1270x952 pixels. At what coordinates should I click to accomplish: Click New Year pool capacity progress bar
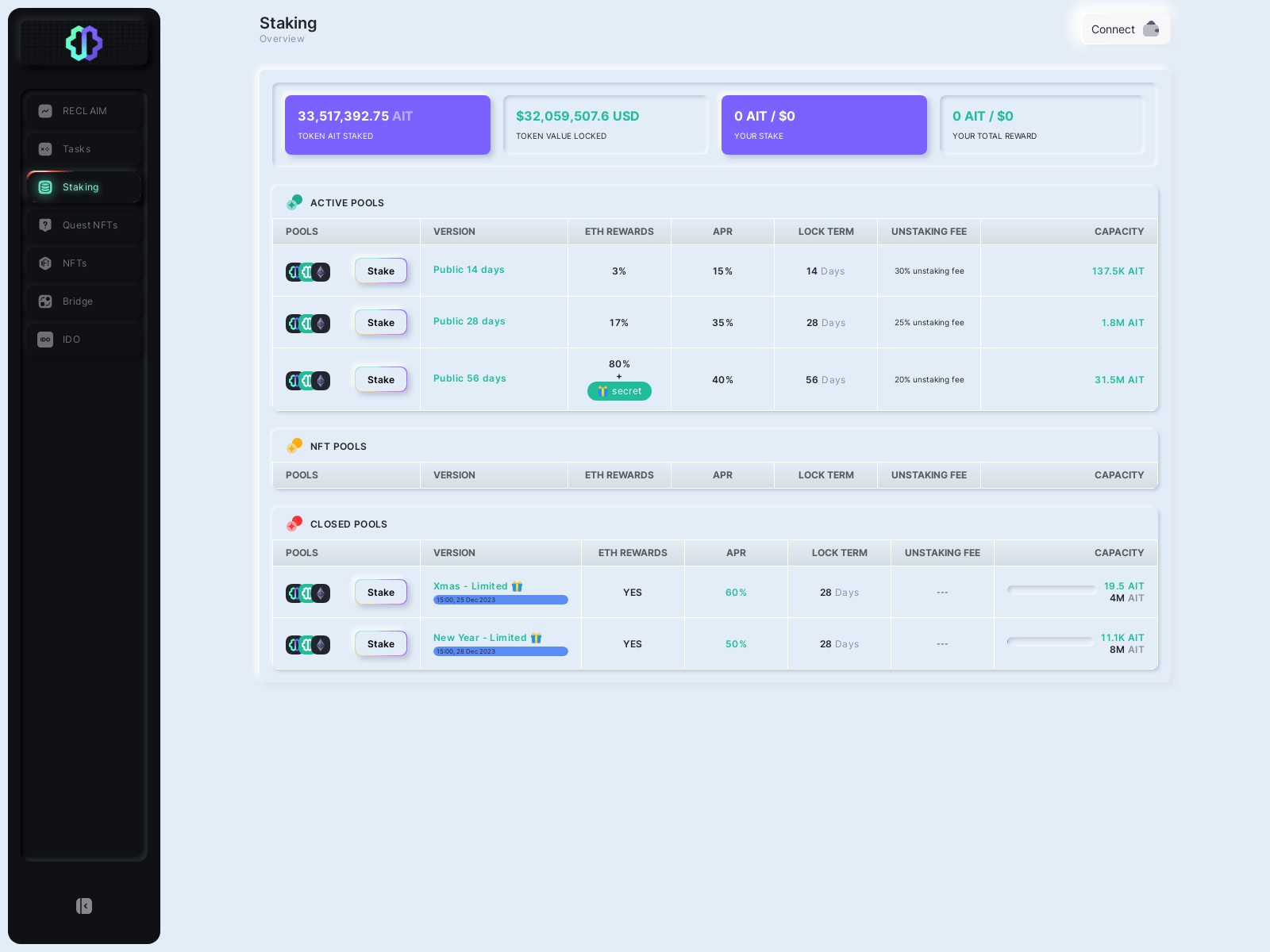tap(1050, 641)
